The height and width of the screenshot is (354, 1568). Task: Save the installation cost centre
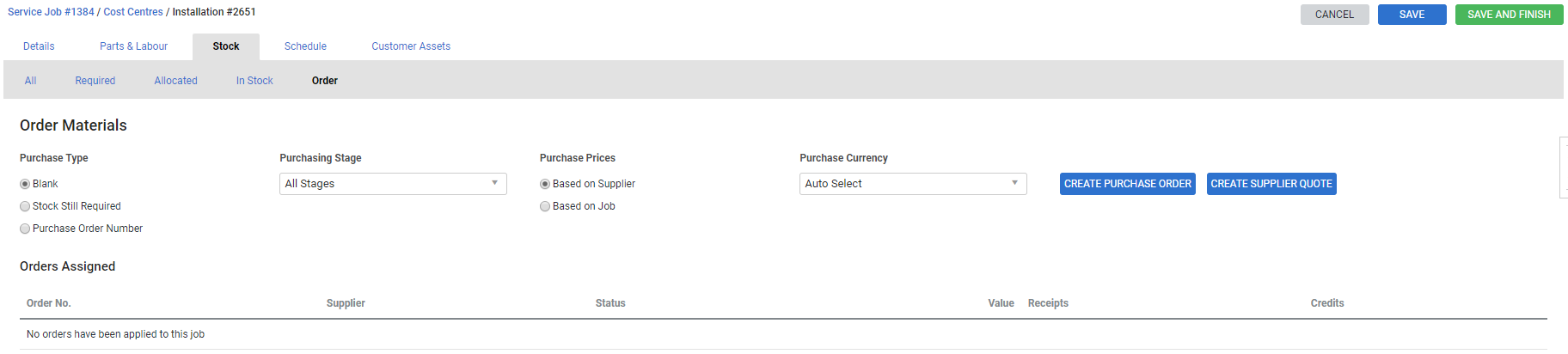tap(1412, 15)
